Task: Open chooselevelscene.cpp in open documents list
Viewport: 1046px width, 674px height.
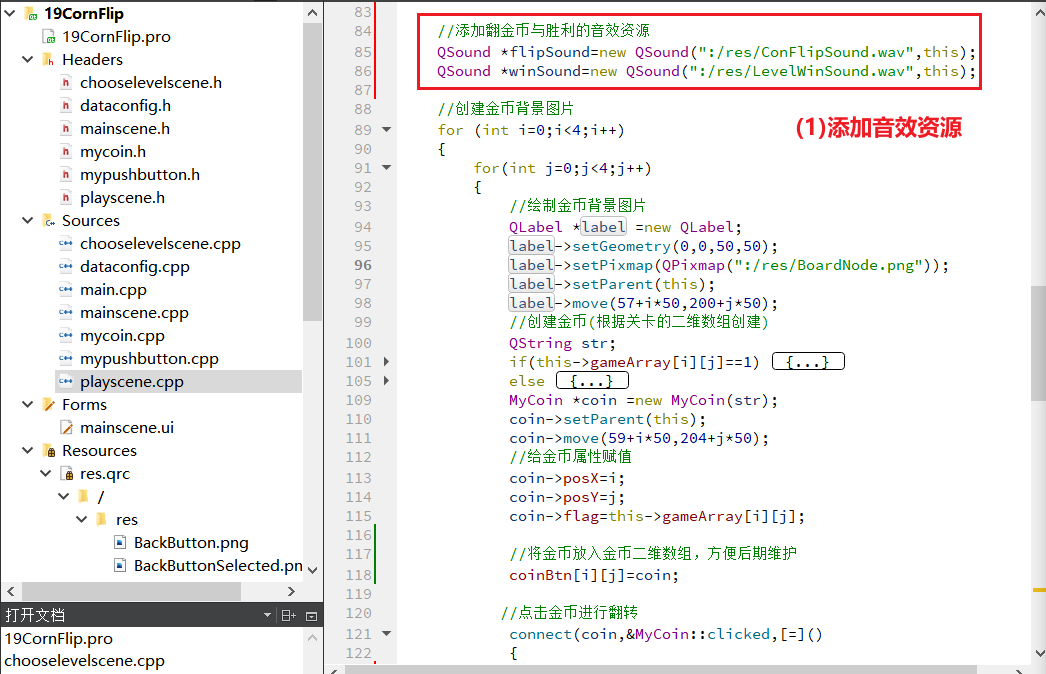Action: tap(84, 661)
